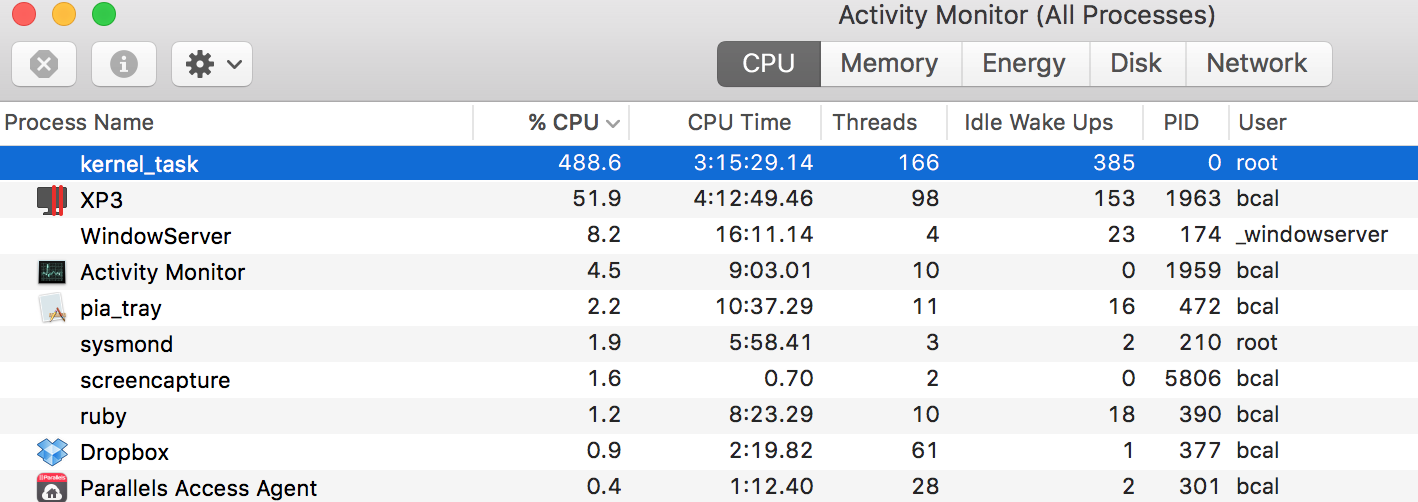This screenshot has width=1418, height=502.
Task: Click the Dropbox icon in process list
Action: click(x=51, y=452)
